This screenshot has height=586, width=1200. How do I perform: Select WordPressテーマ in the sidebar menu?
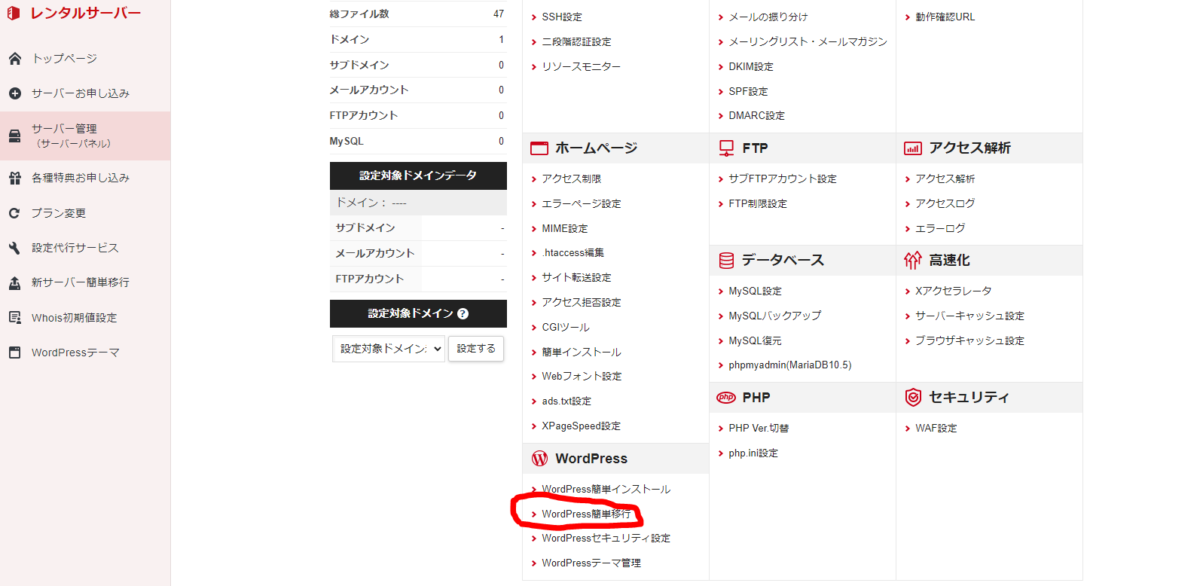point(75,352)
